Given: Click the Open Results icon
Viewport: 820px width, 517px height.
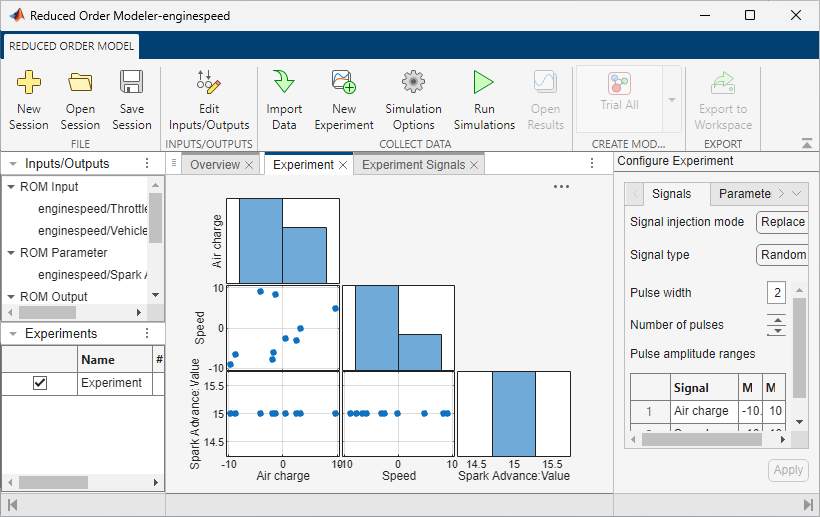Looking at the screenshot, I should click(x=545, y=82).
